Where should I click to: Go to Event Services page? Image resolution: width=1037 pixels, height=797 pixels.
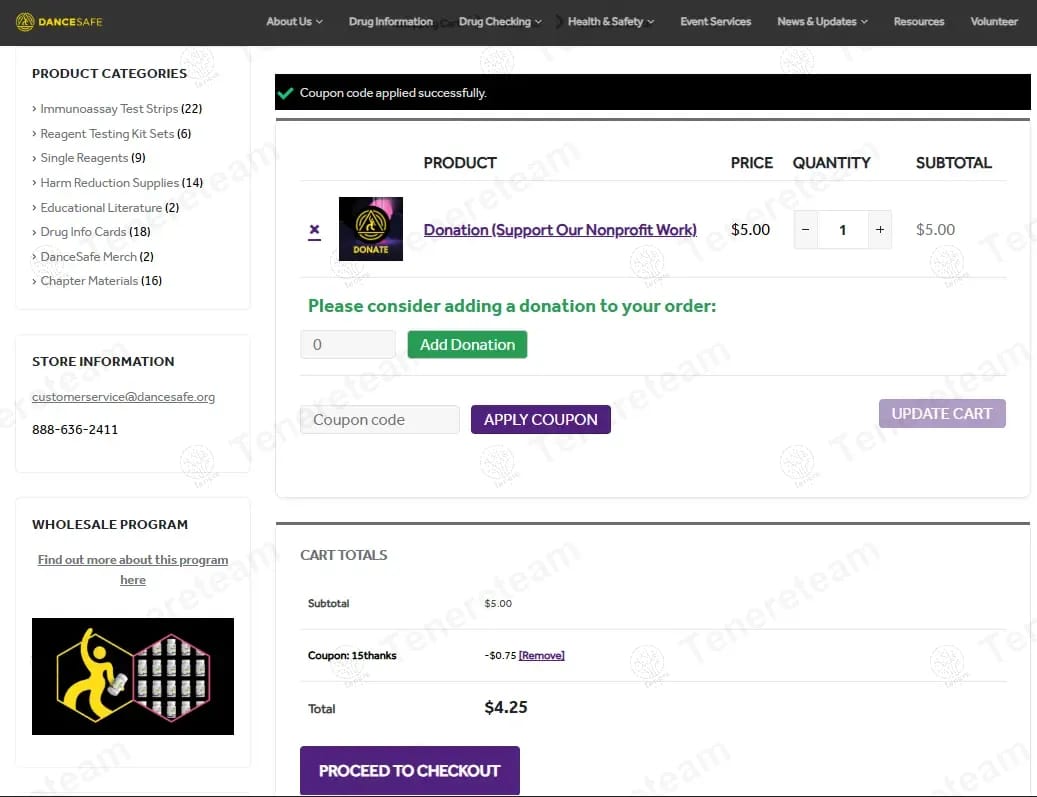coord(715,22)
